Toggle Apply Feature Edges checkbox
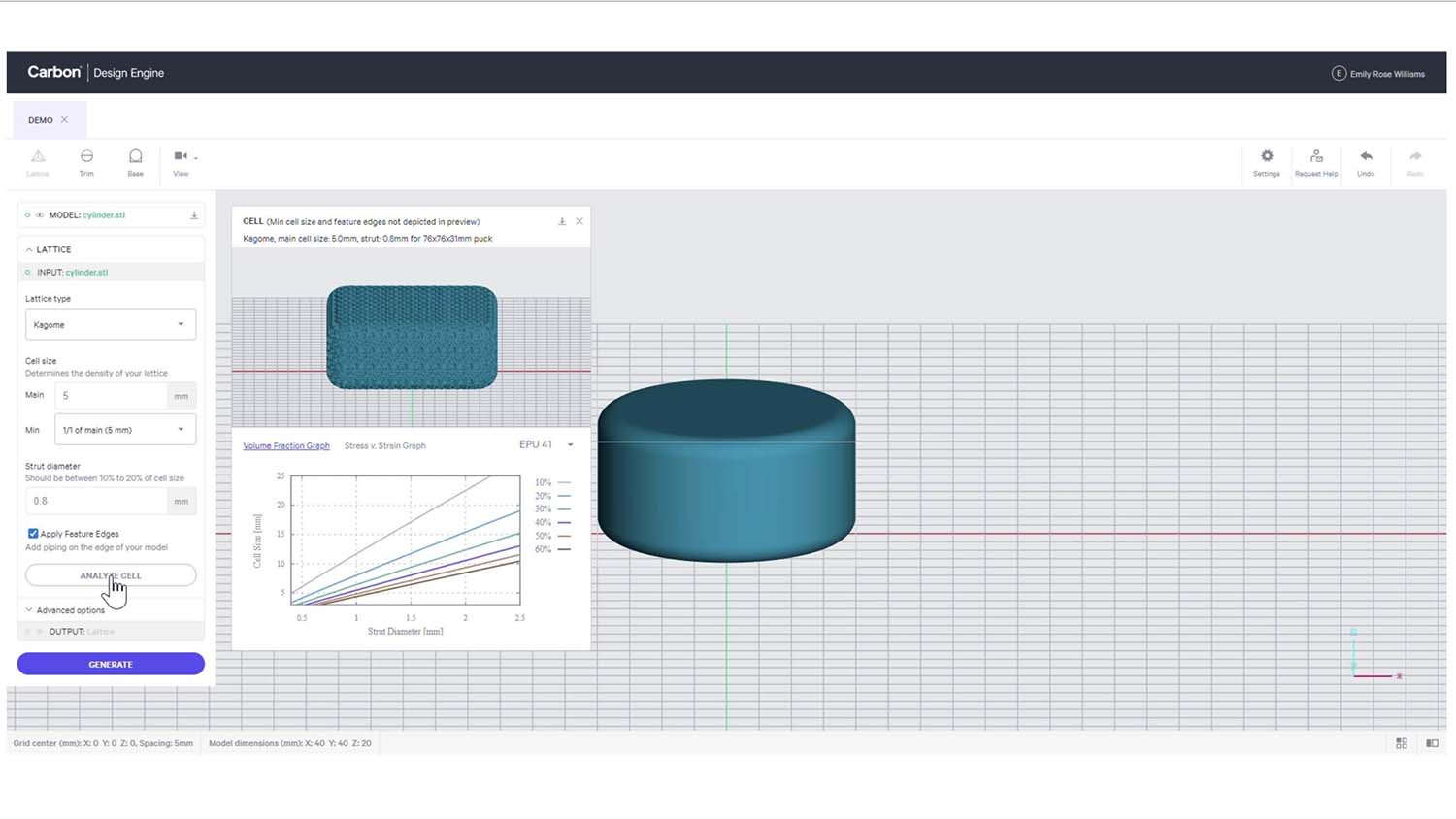The width and height of the screenshot is (1456, 819). click(33, 534)
